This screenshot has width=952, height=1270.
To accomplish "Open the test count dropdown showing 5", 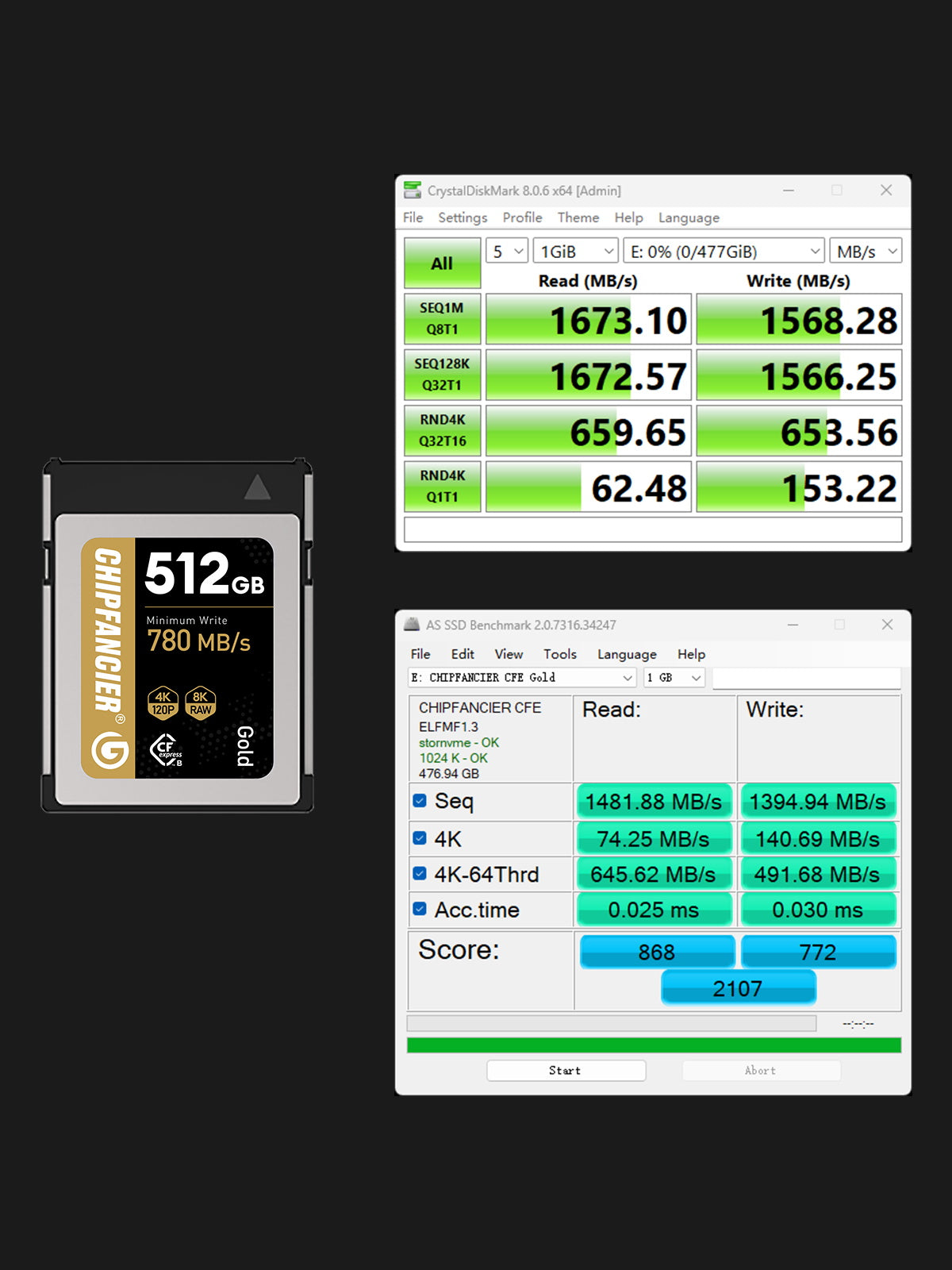I will click(507, 252).
